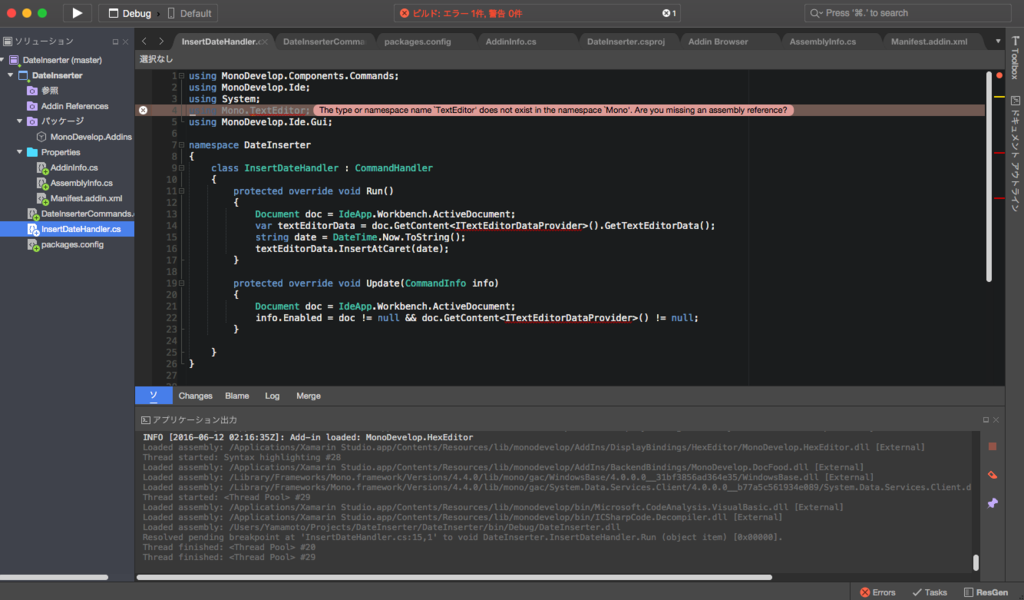Click the error marker on line 4
The width and height of the screenshot is (1024, 600).
143,110
